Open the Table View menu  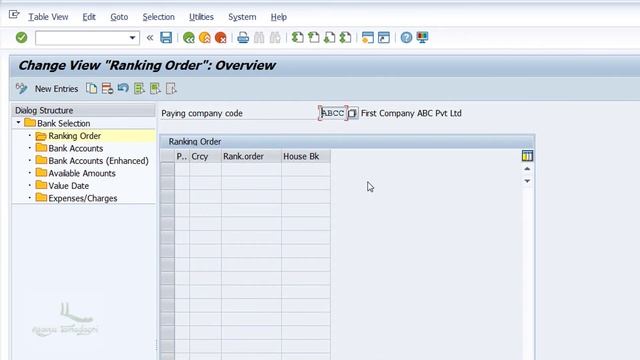coord(48,17)
